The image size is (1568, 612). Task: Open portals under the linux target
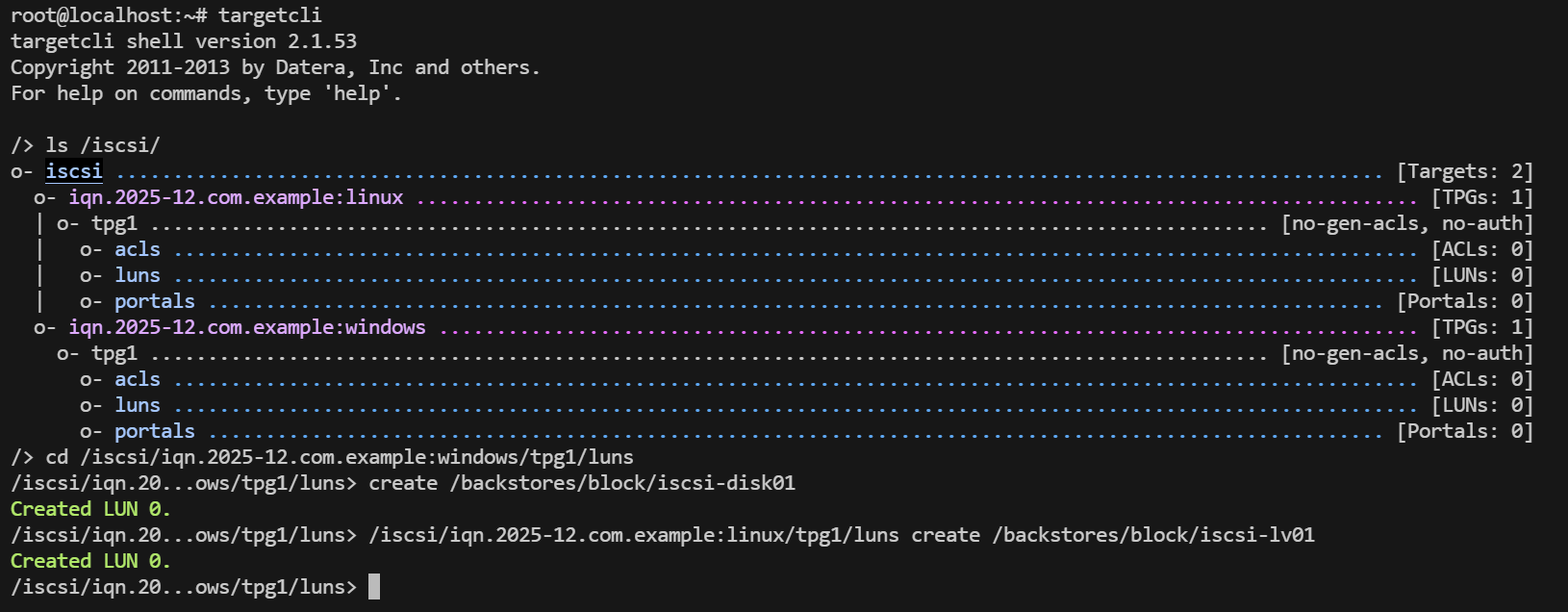pyautogui.click(x=155, y=301)
